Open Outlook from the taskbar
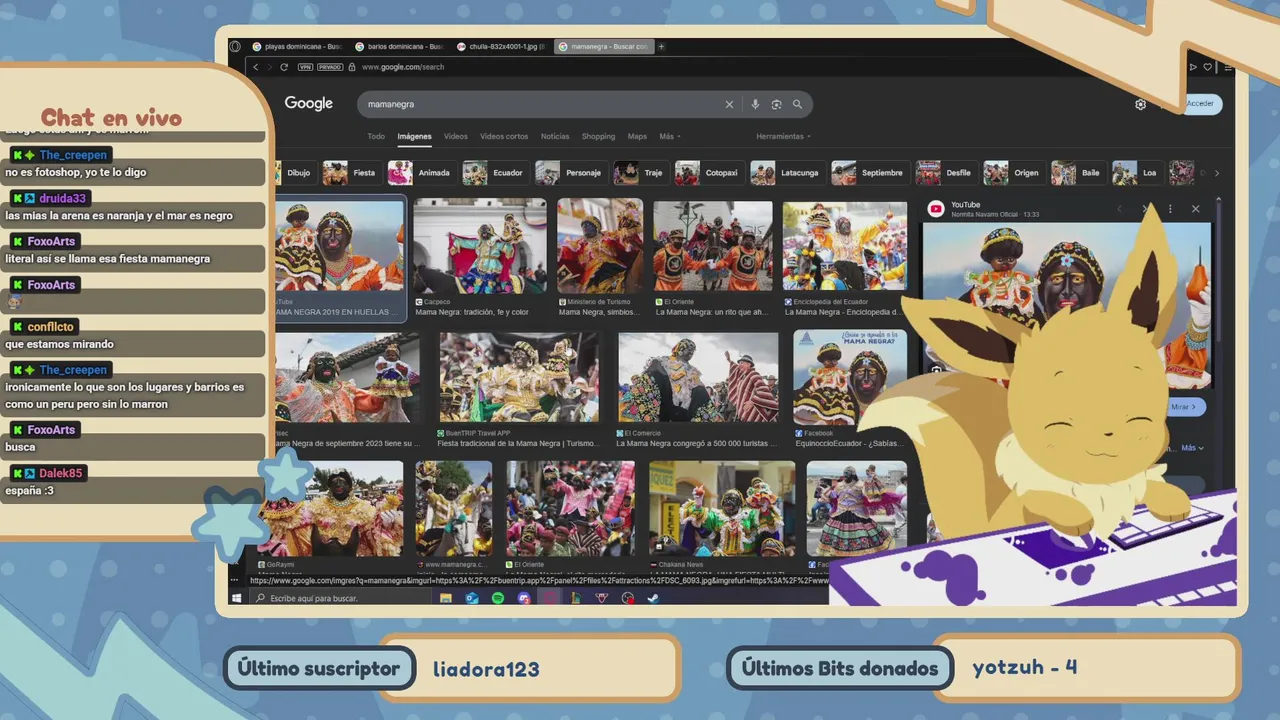 (472, 598)
